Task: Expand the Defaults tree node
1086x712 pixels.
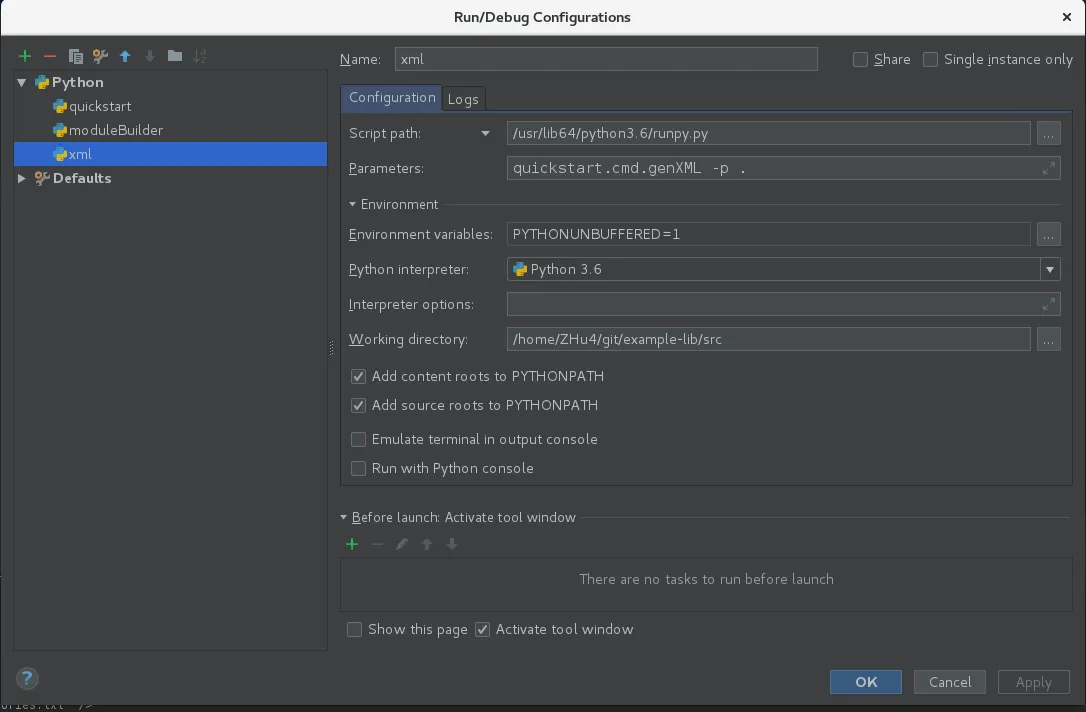Action: [22, 178]
